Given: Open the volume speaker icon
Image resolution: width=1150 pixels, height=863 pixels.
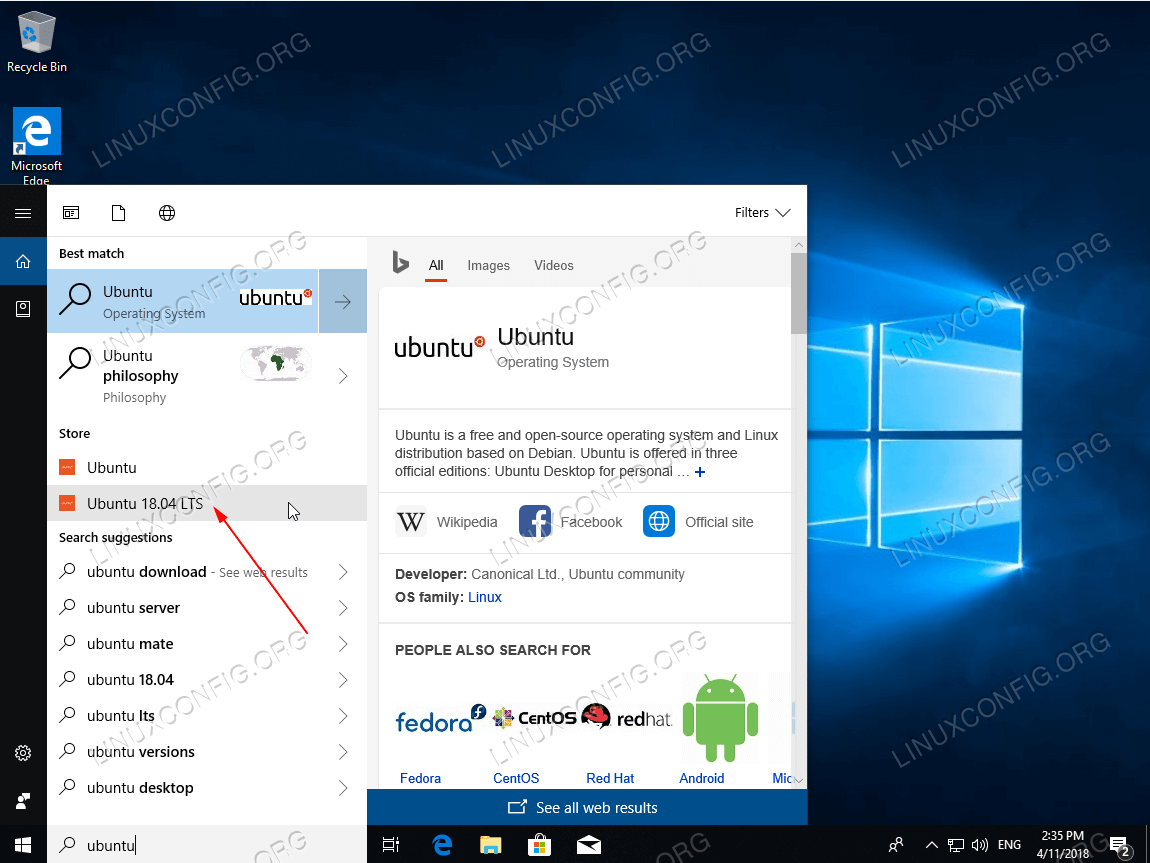Looking at the screenshot, I should click(980, 845).
